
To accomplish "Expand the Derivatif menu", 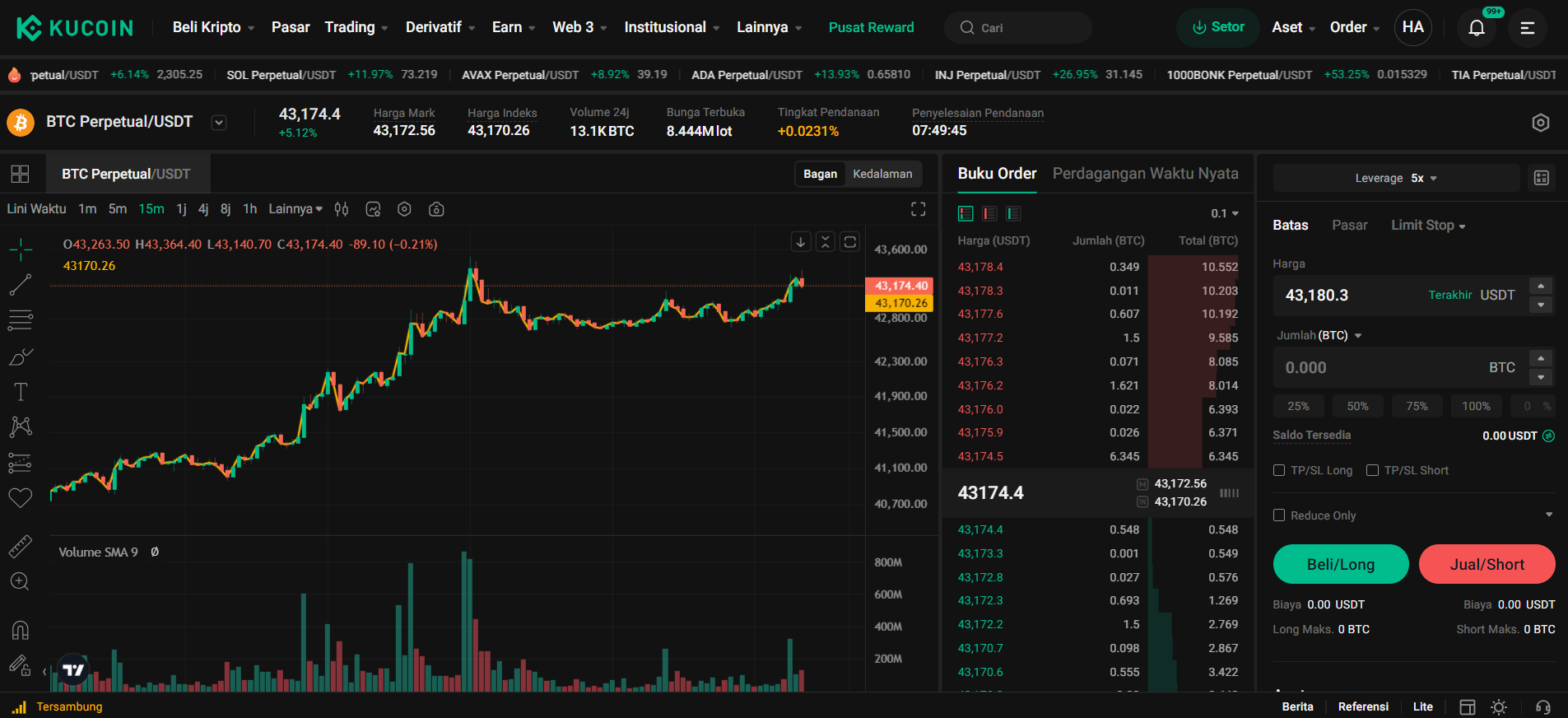I will [x=440, y=27].
